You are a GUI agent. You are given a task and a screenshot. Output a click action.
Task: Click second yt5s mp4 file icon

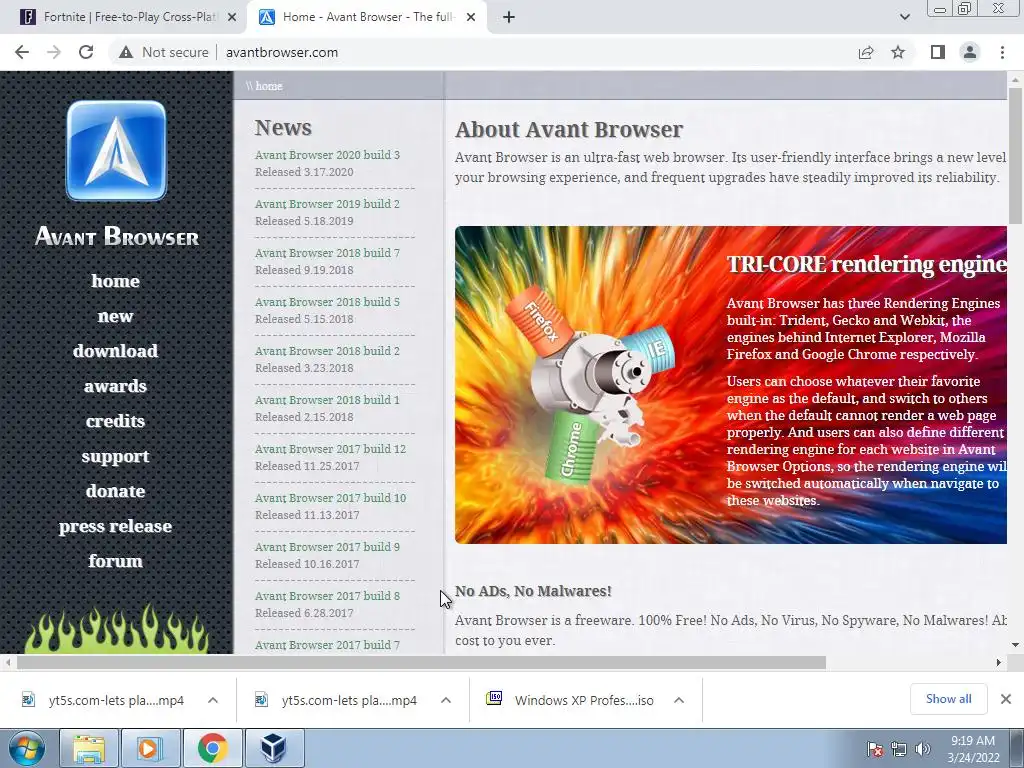pyautogui.click(x=261, y=699)
